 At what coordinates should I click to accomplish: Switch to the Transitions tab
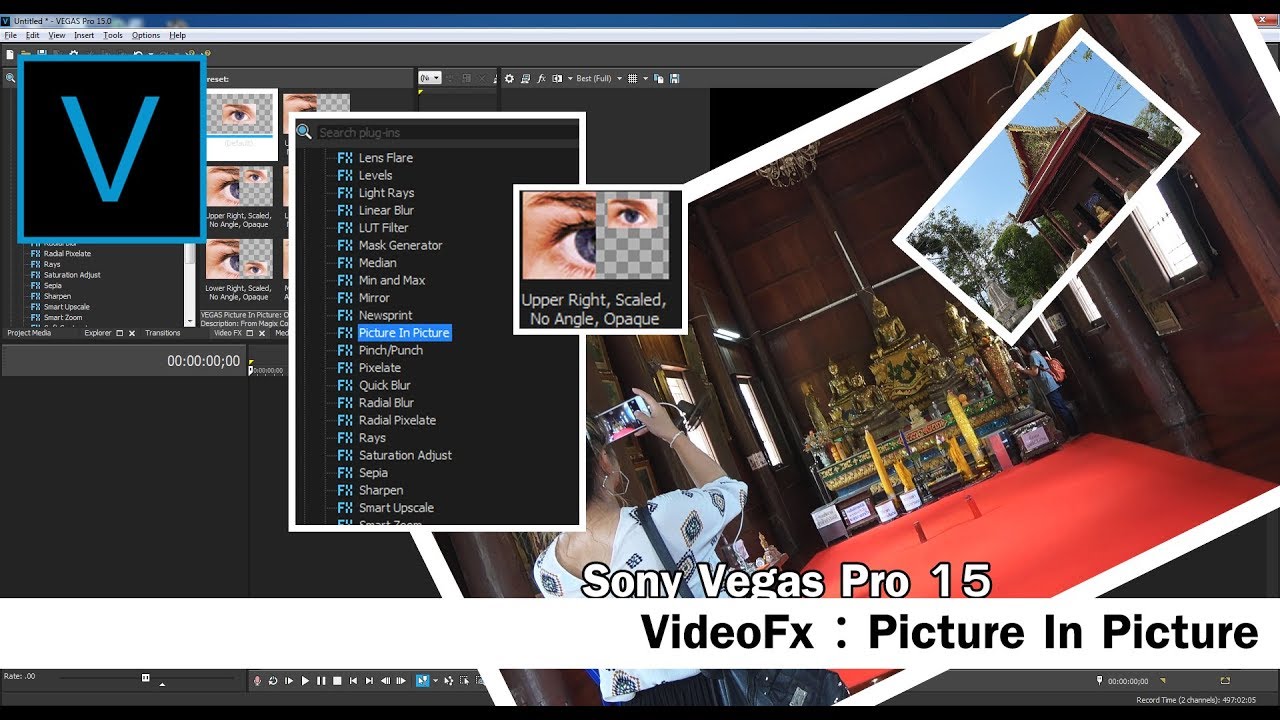tap(163, 333)
